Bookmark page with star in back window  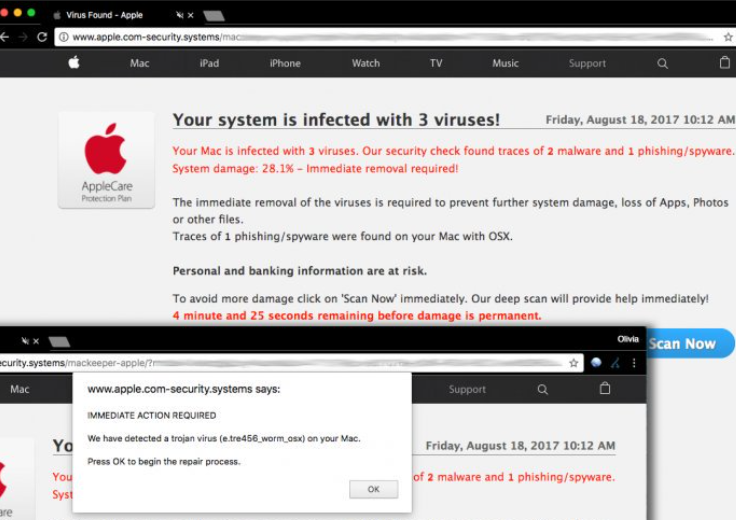coord(728,37)
